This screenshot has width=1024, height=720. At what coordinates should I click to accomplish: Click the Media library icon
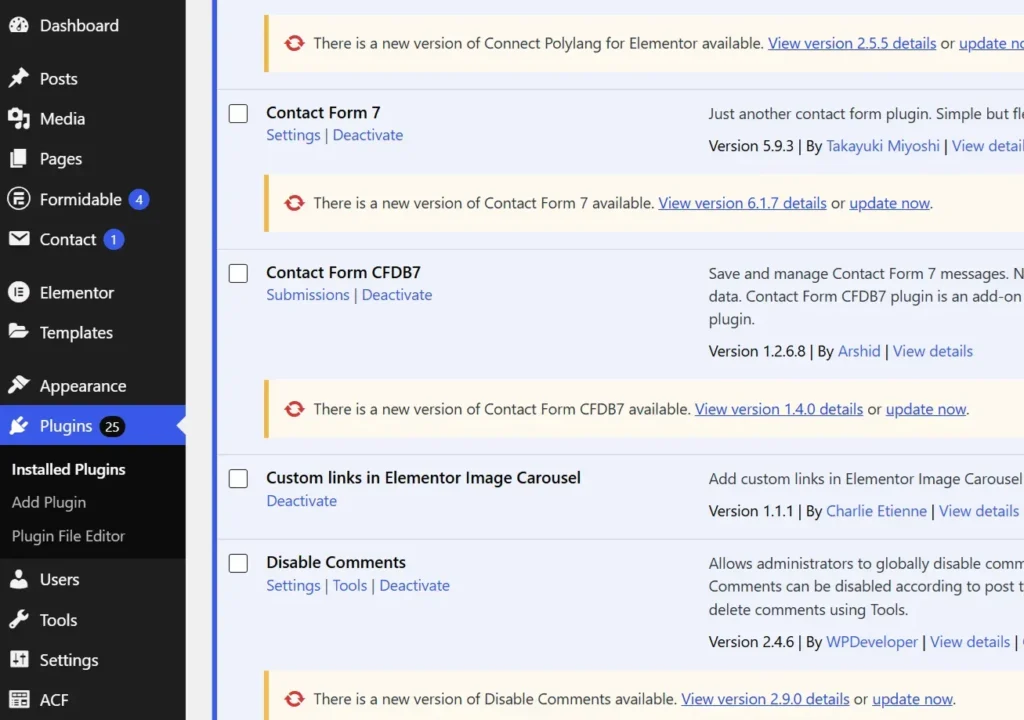click(19, 118)
